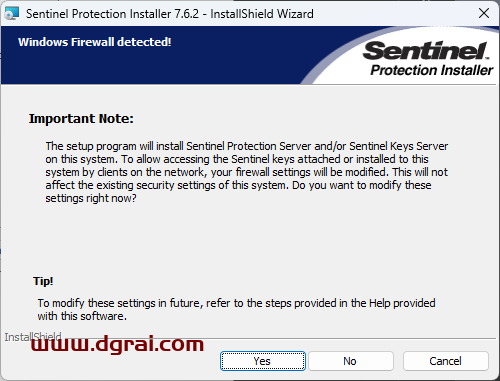The height and width of the screenshot is (381, 500).
Task: Select the Windows Firewall detected! heading
Action: [95, 42]
